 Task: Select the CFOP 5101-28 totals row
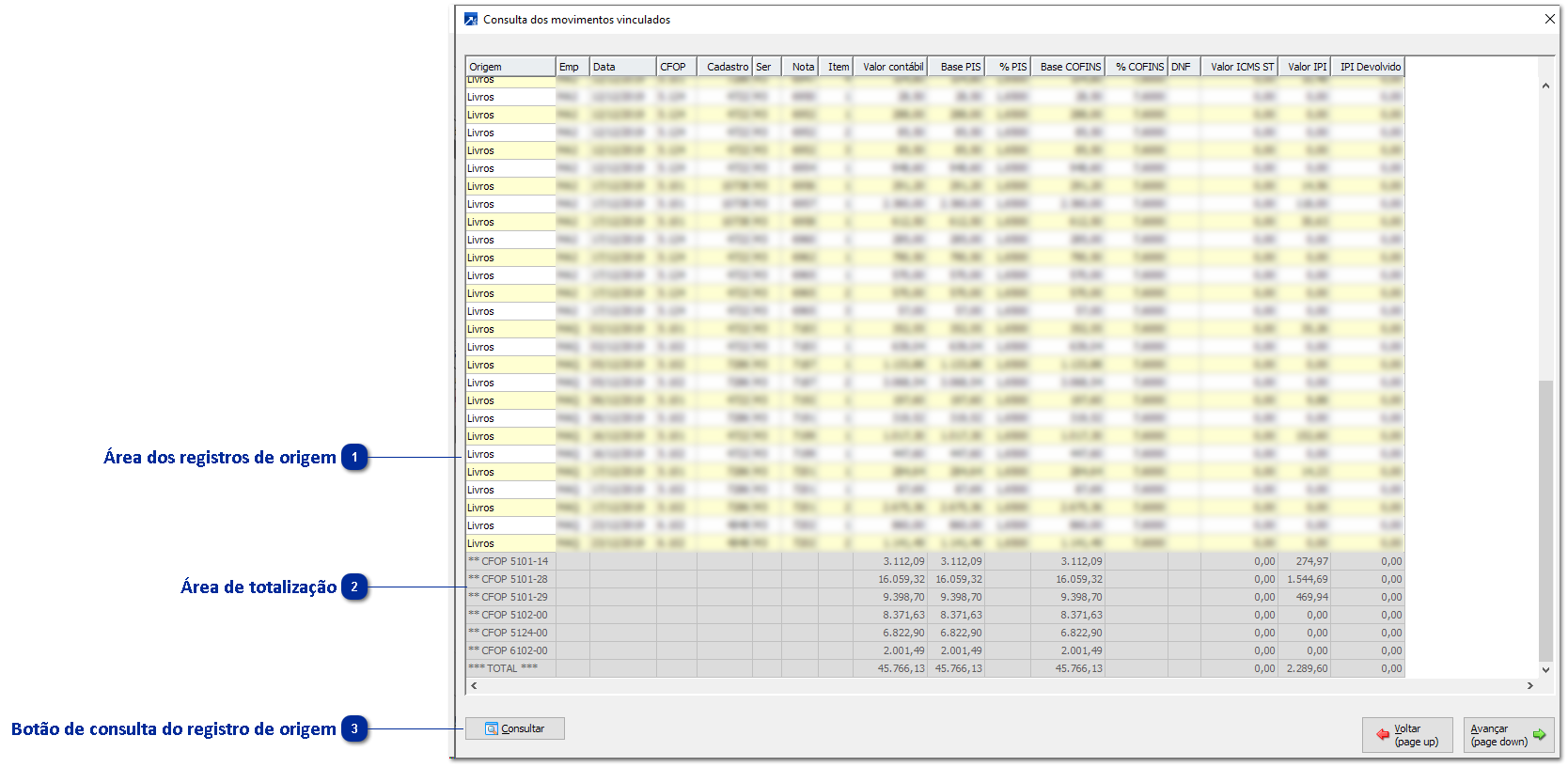(x=509, y=579)
